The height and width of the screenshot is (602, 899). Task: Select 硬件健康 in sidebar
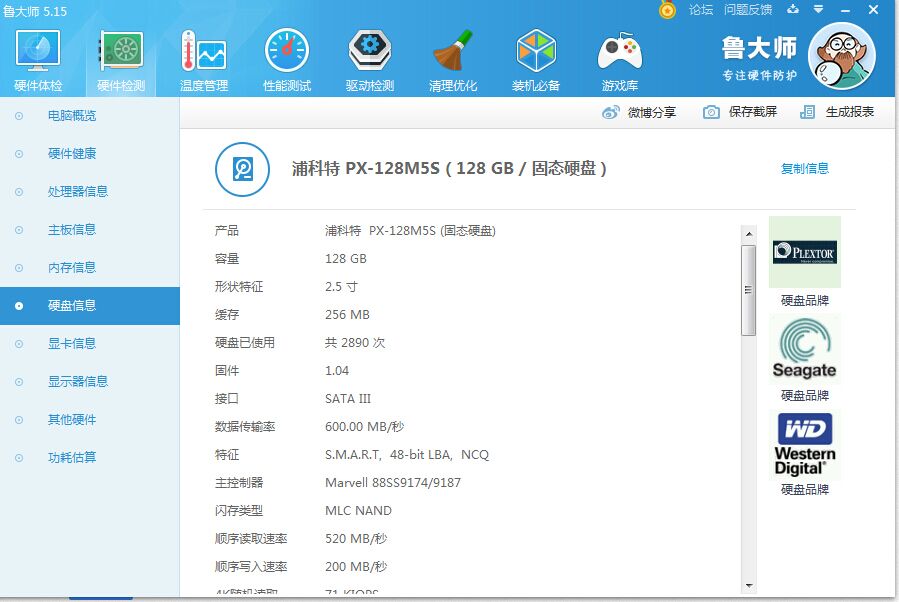point(89,154)
